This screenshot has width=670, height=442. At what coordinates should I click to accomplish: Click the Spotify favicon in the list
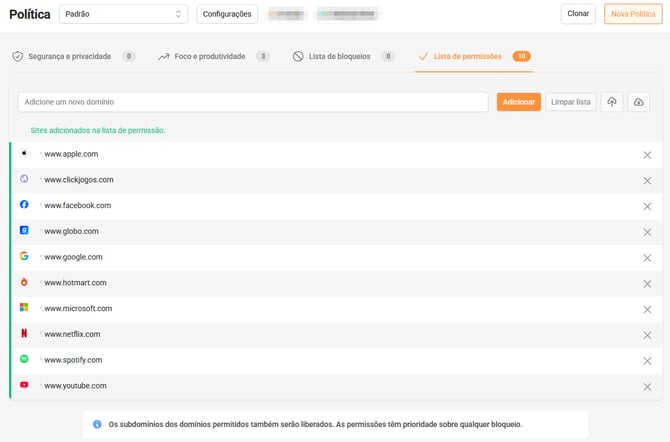click(24, 359)
